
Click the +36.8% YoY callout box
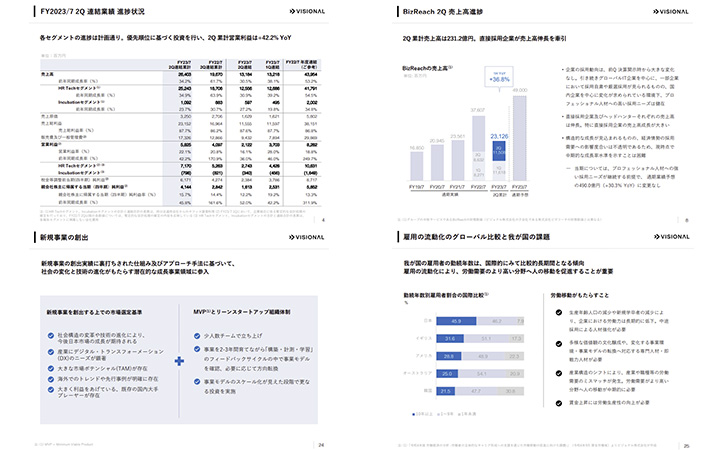coord(499,77)
